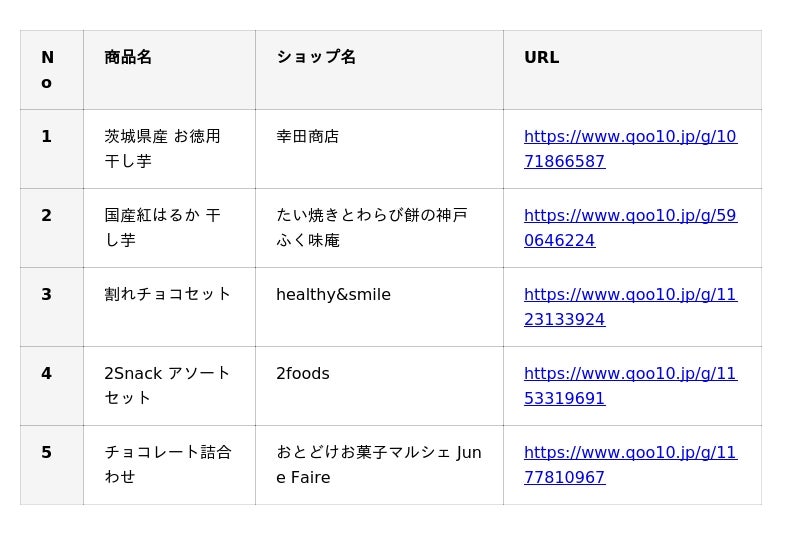Select the 国産紅はるか 干し芋 cell
This screenshot has height=535, width=800.
(x=163, y=227)
